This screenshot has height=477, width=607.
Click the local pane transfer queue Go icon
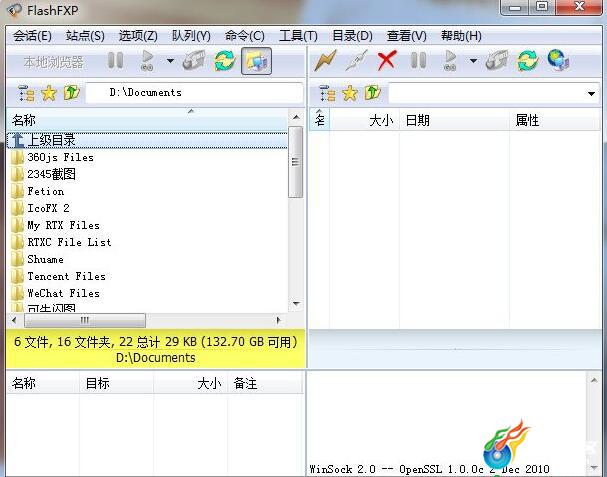pos(147,61)
